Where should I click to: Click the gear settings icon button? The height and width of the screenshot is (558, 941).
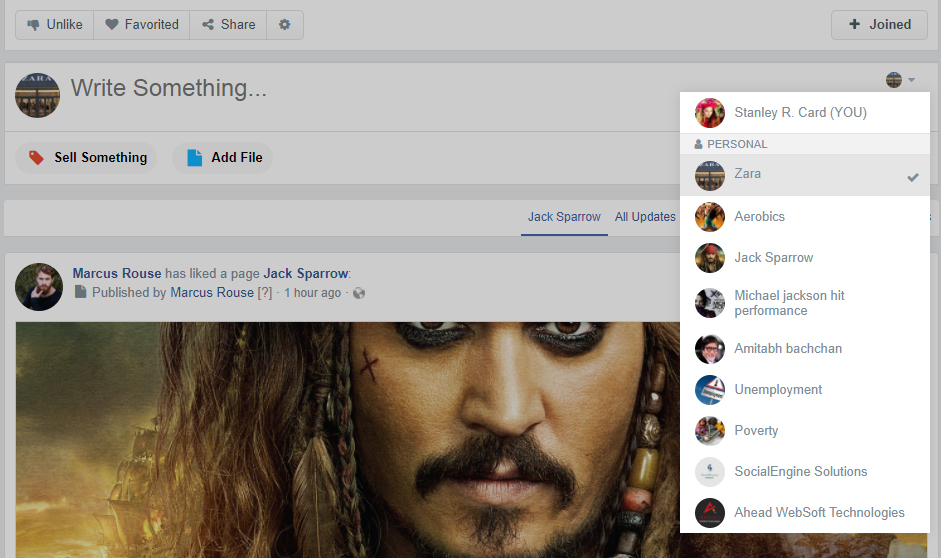[x=285, y=25]
